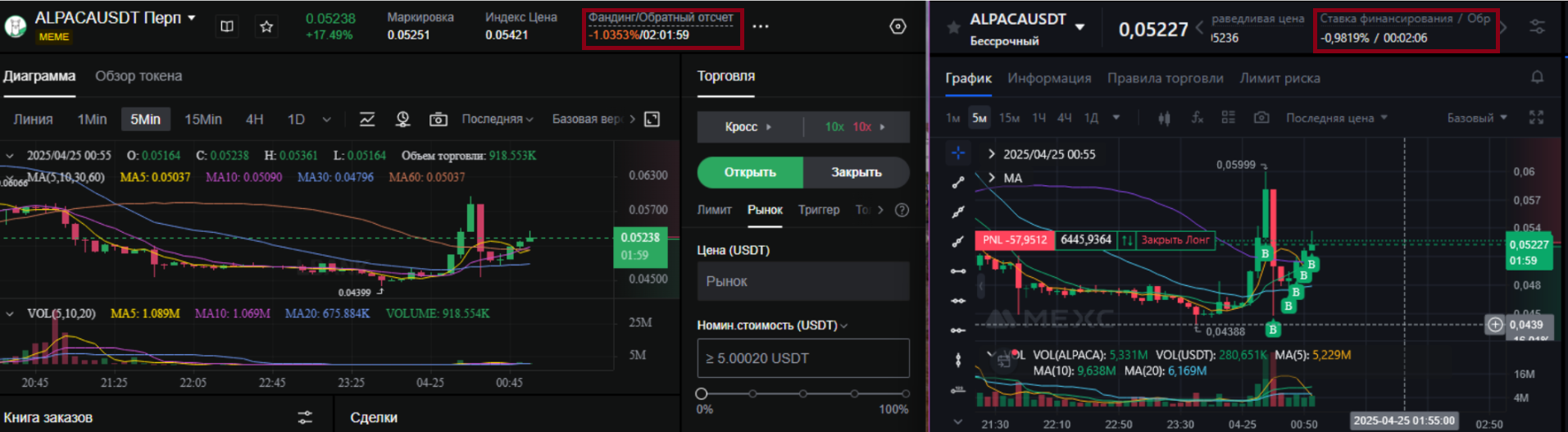1568x432 pixels.
Task: Open the ALPACAUSDT Перп pair dropdown
Action: point(192,17)
